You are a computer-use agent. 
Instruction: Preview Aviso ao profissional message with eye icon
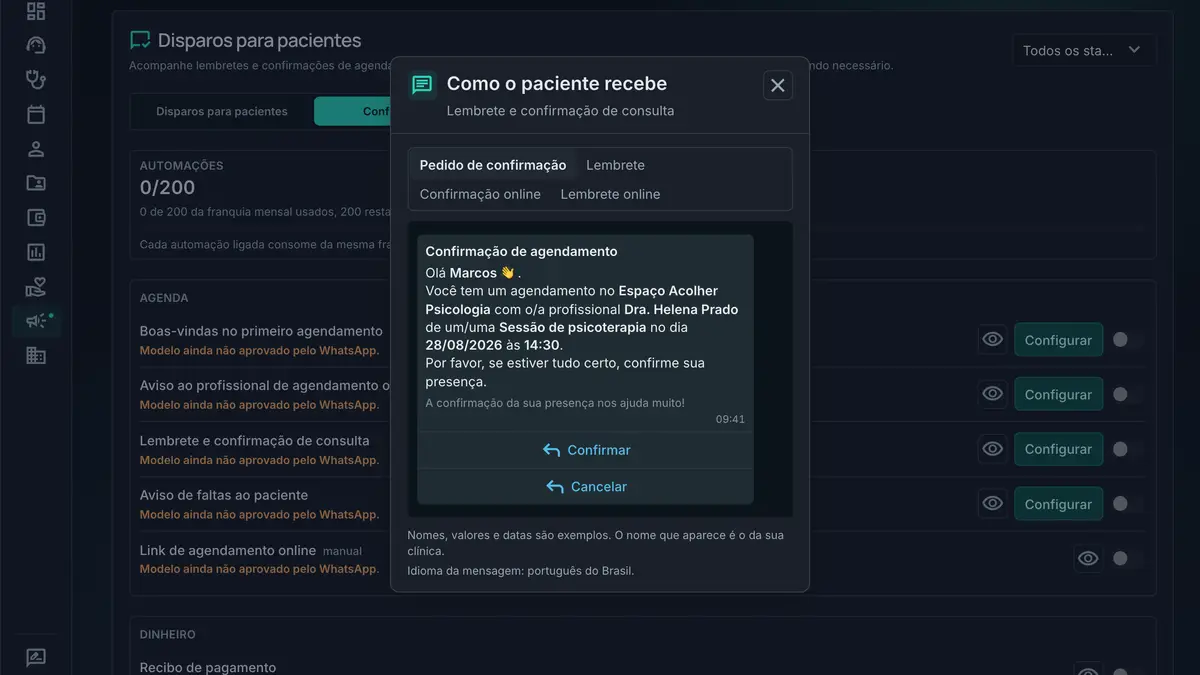point(992,394)
